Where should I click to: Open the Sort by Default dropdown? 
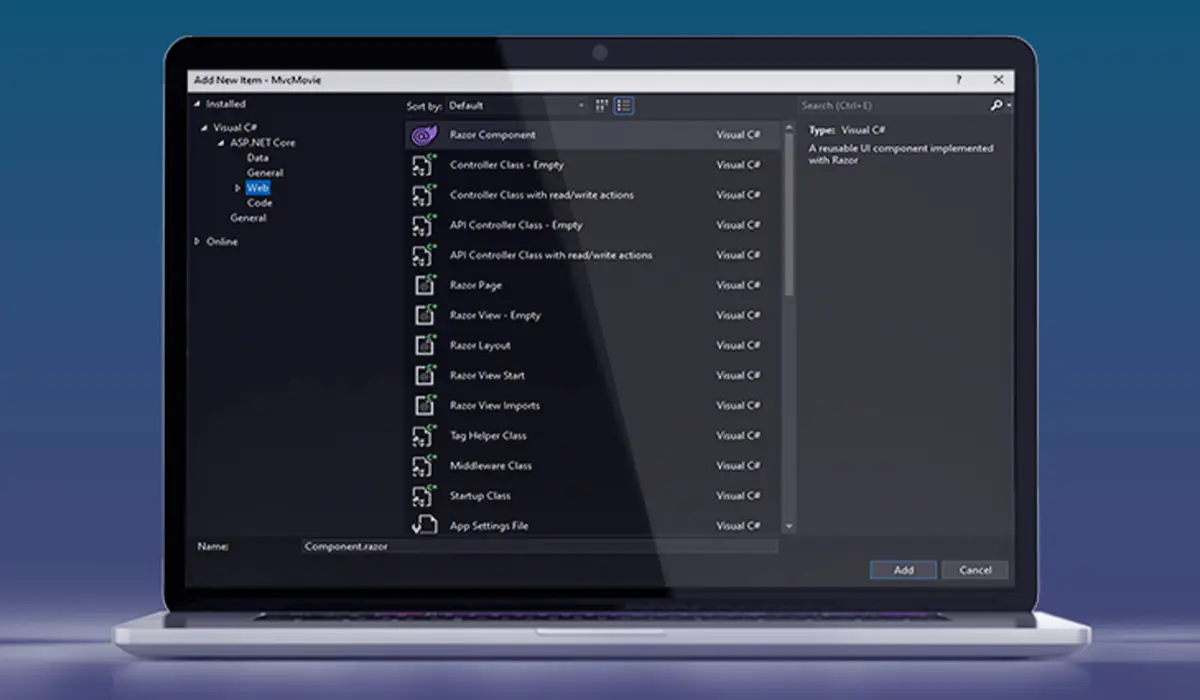[x=516, y=105]
